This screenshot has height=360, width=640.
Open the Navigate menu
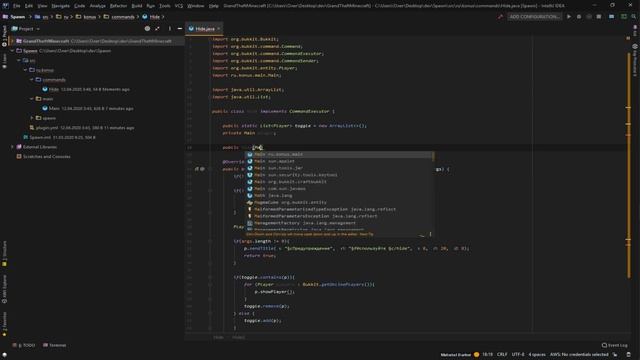click(60, 6)
